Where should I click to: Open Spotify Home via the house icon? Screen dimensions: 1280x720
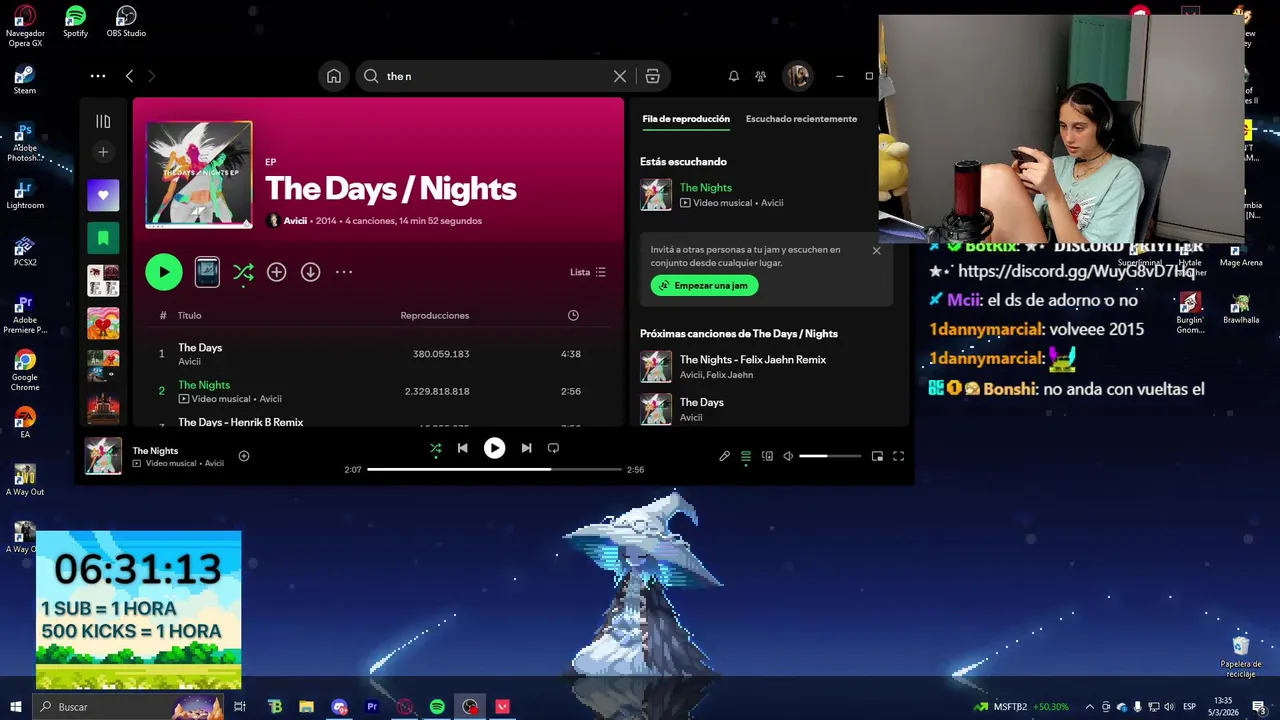(334, 76)
